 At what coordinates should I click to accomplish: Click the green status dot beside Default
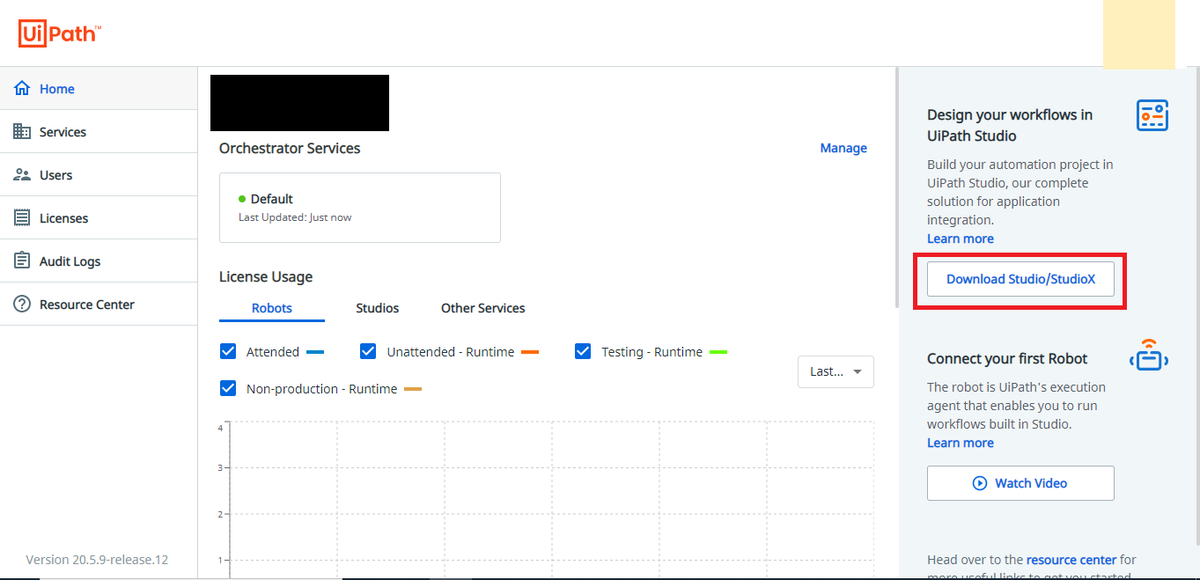(x=242, y=199)
